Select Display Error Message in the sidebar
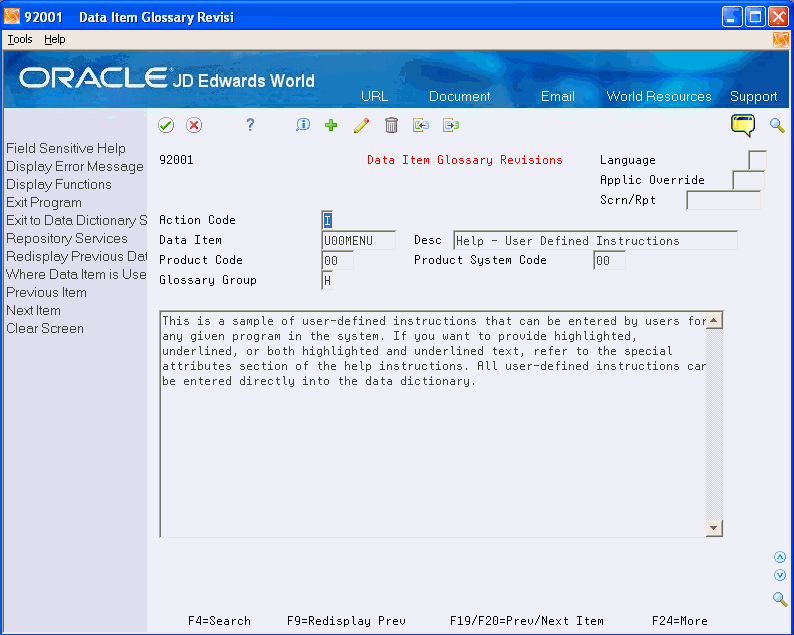The height and width of the screenshot is (635, 794). [x=75, y=167]
